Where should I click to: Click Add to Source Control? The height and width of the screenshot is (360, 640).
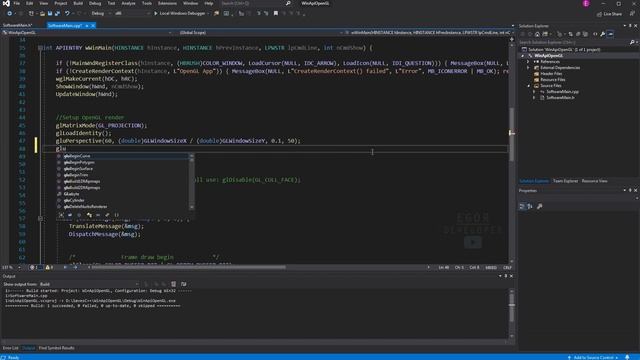(593, 357)
